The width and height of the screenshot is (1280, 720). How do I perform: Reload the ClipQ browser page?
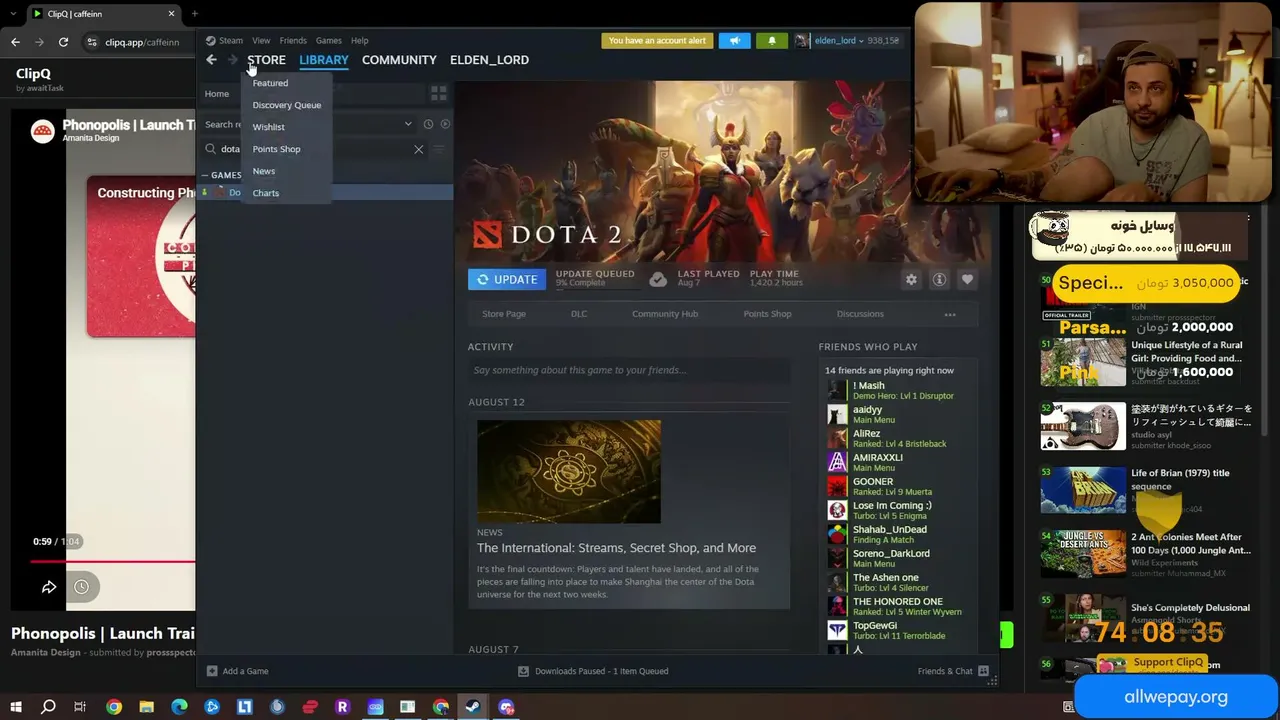point(63,42)
